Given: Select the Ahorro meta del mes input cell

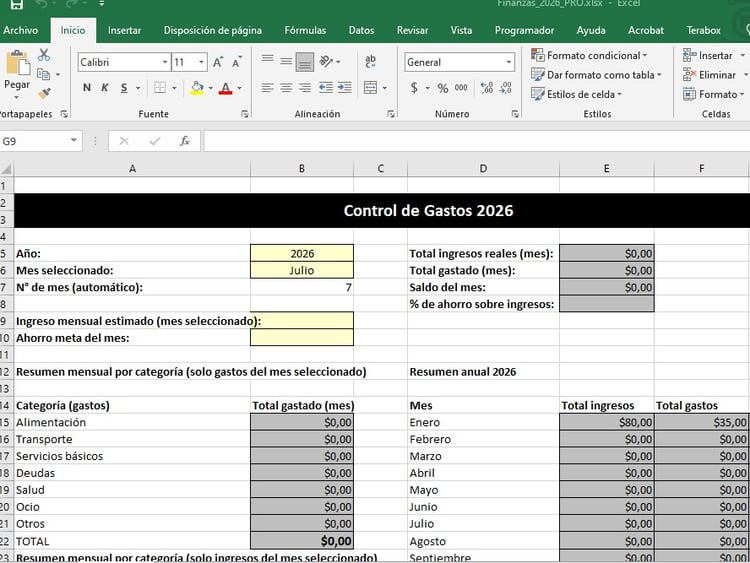Looking at the screenshot, I should 302,338.
